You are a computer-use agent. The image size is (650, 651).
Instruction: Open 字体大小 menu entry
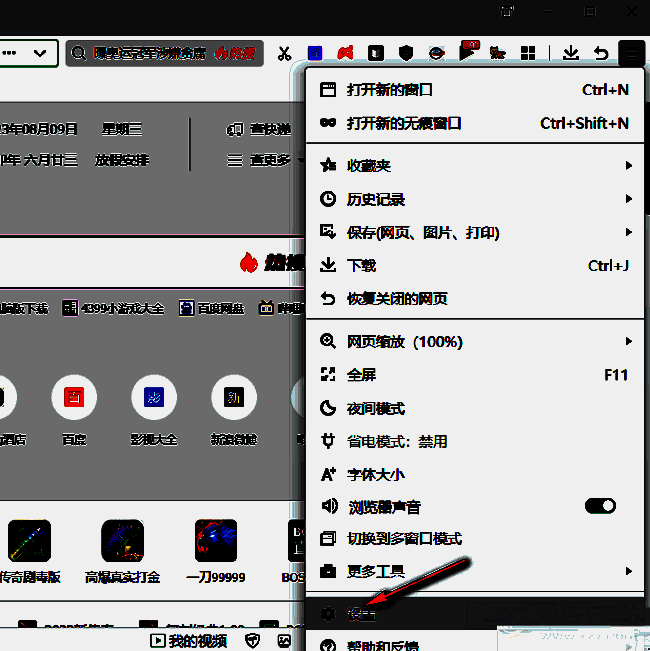coord(475,475)
